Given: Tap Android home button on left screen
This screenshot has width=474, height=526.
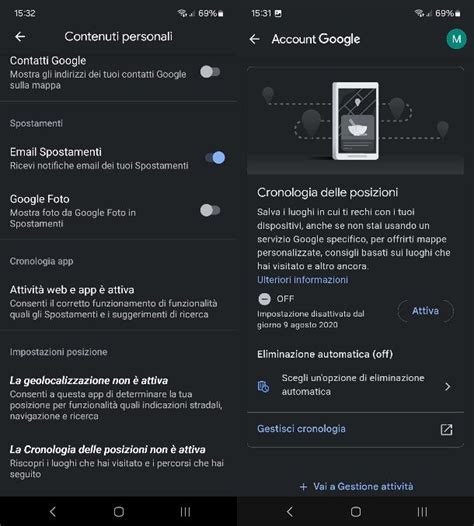Looking at the screenshot, I should 119,512.
